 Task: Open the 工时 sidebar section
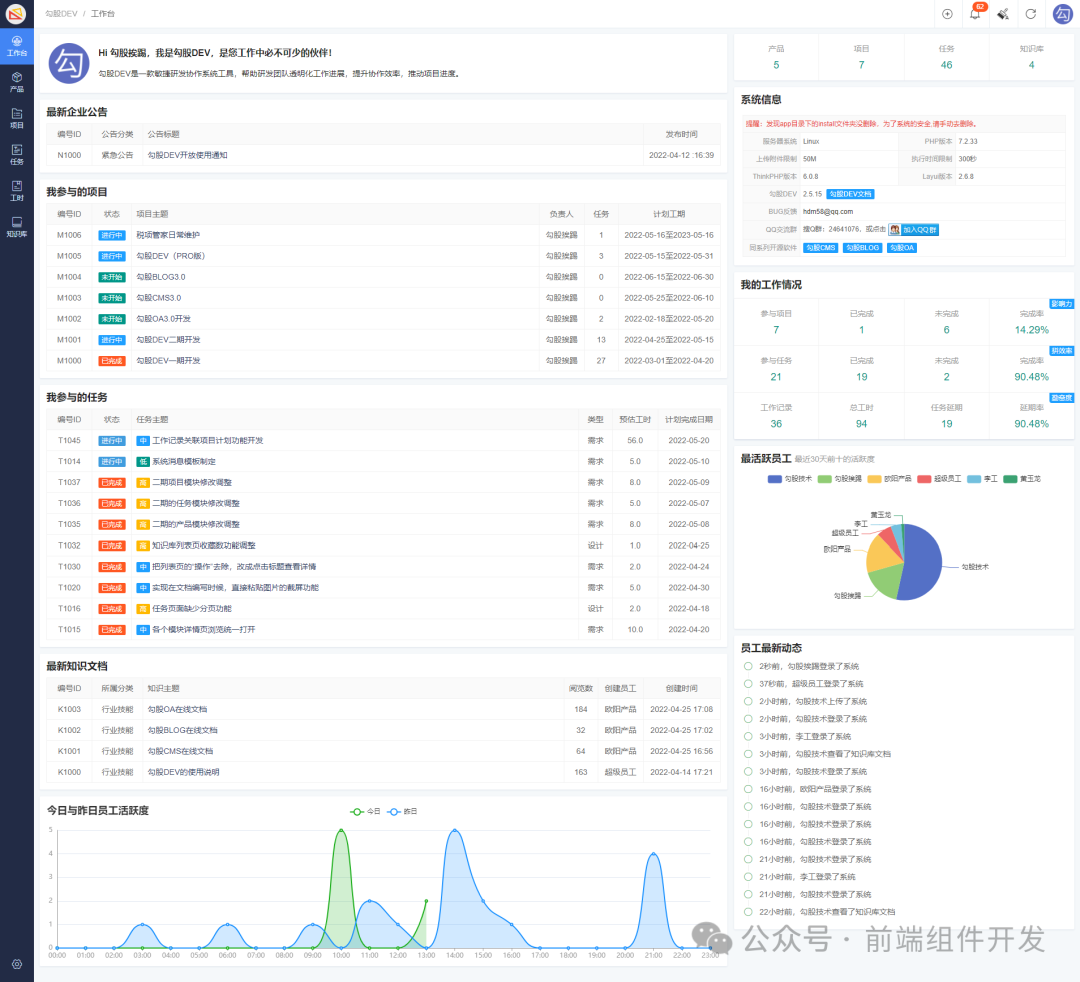coord(17,191)
